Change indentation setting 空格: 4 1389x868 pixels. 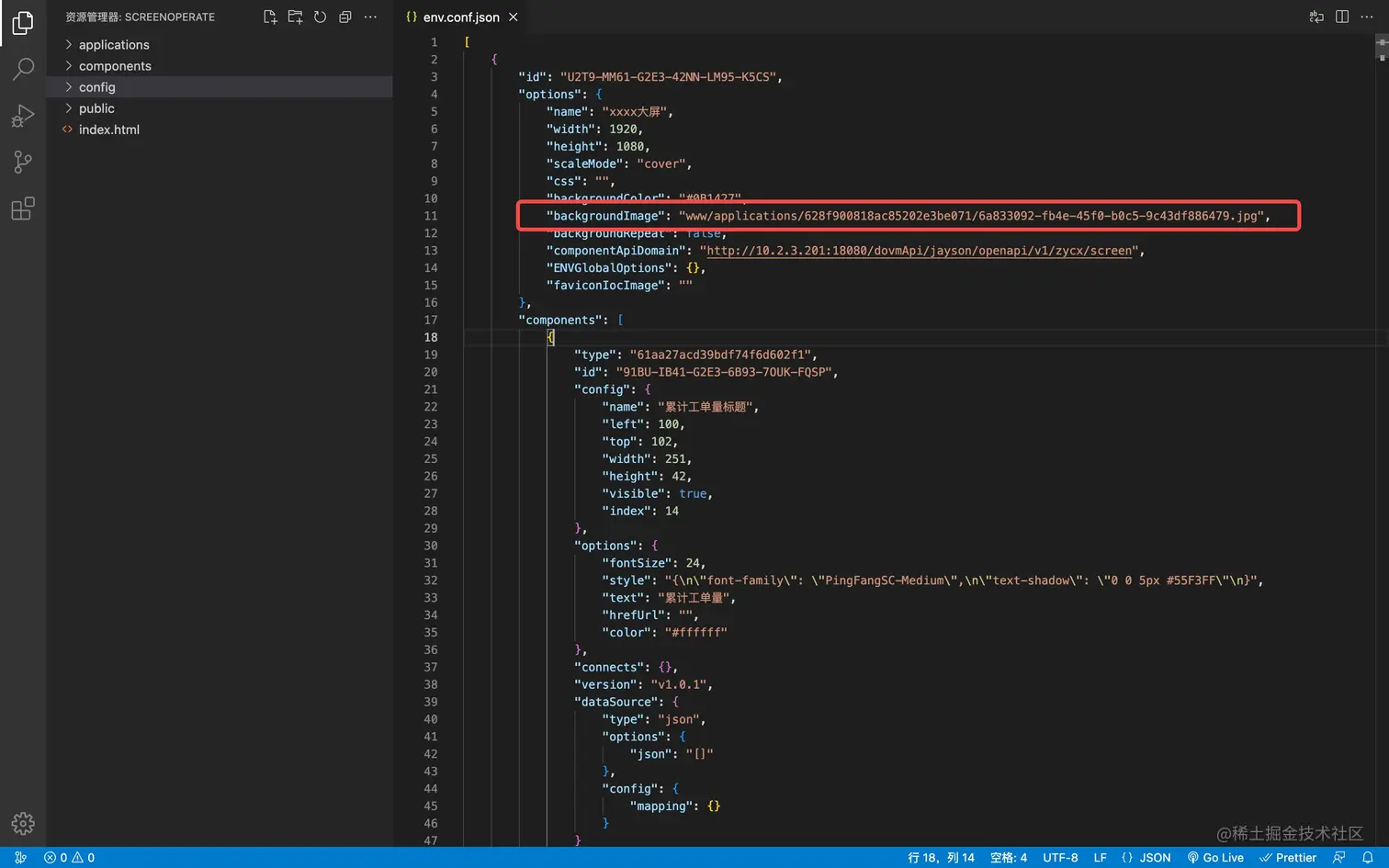[1009, 858]
